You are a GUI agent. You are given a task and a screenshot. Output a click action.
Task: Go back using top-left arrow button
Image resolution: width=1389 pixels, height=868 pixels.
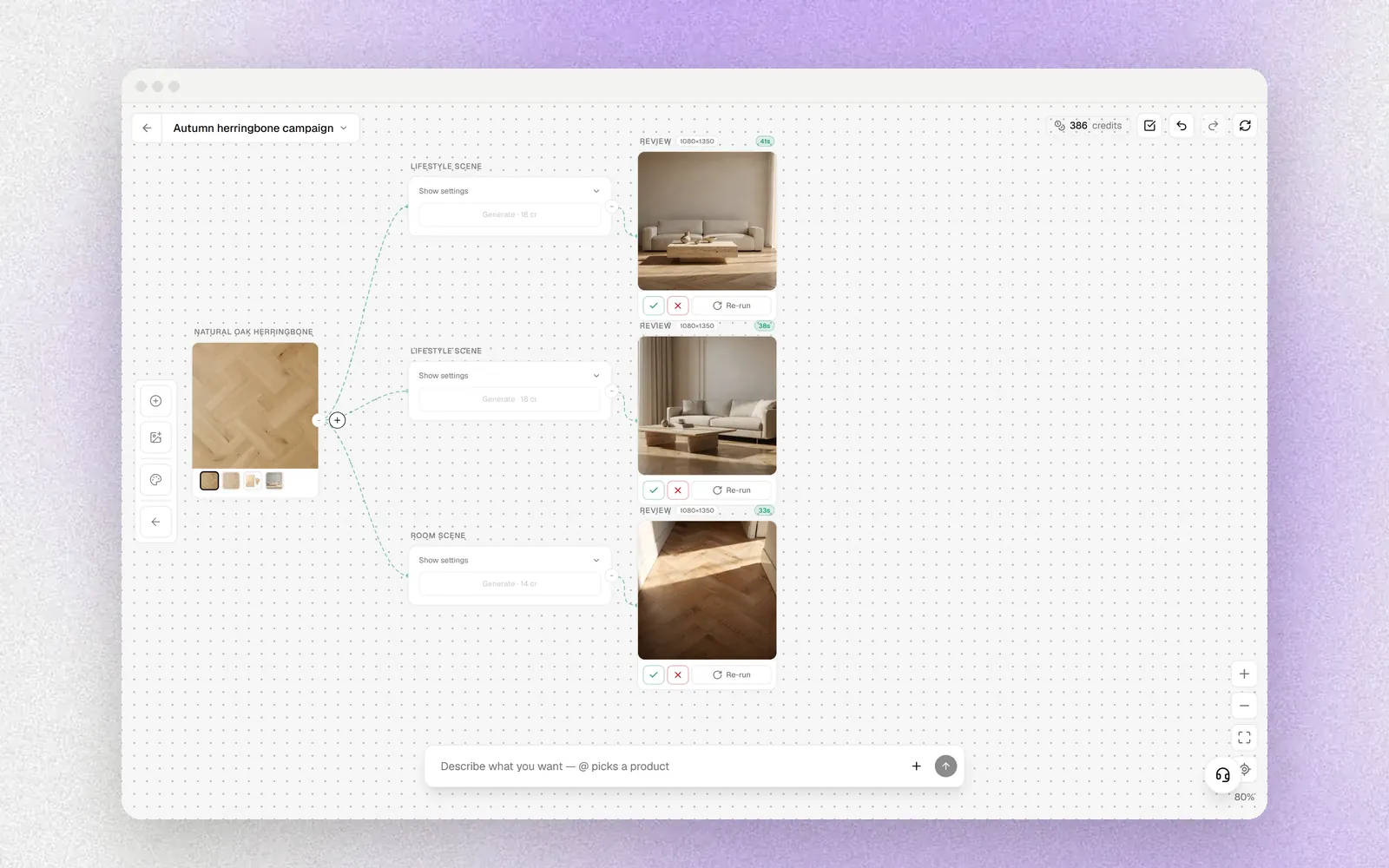[147, 128]
